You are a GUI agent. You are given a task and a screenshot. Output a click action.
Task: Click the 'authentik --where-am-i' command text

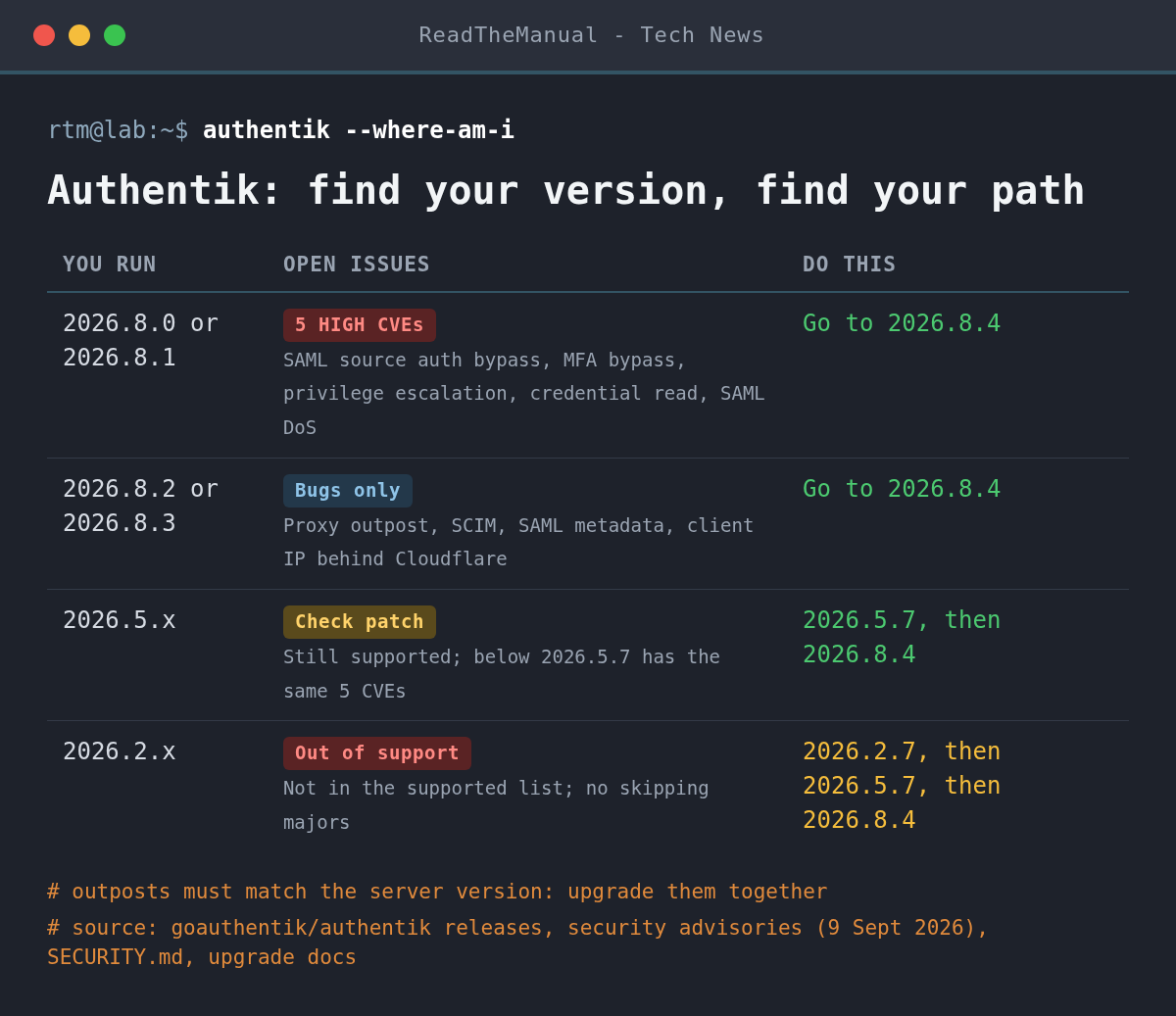[x=359, y=129]
